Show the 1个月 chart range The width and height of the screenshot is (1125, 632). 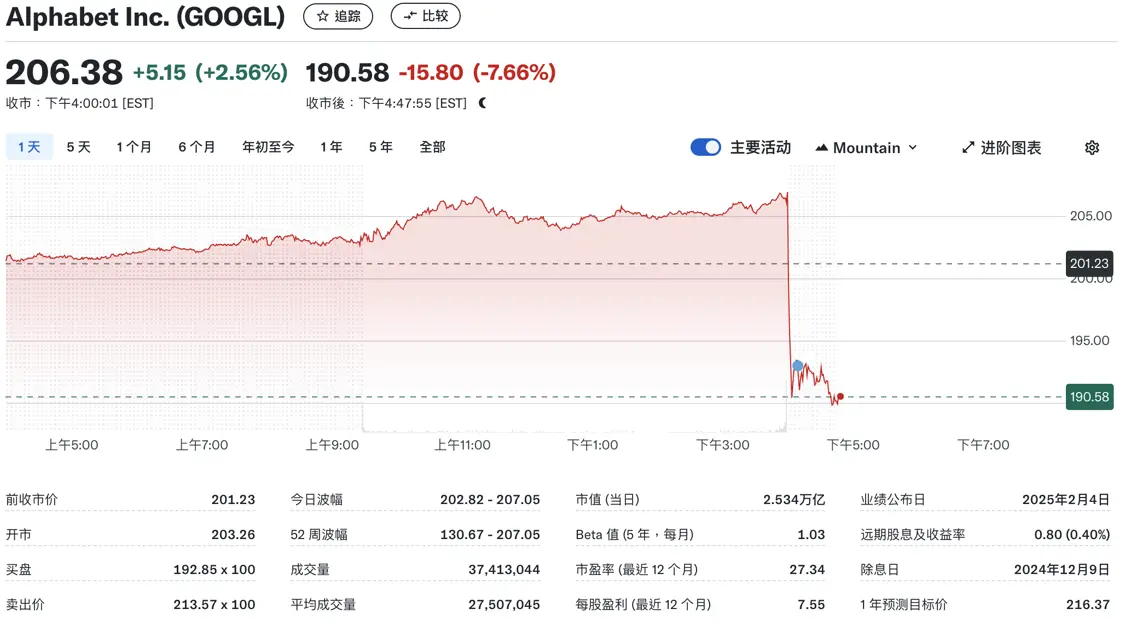tap(134, 147)
